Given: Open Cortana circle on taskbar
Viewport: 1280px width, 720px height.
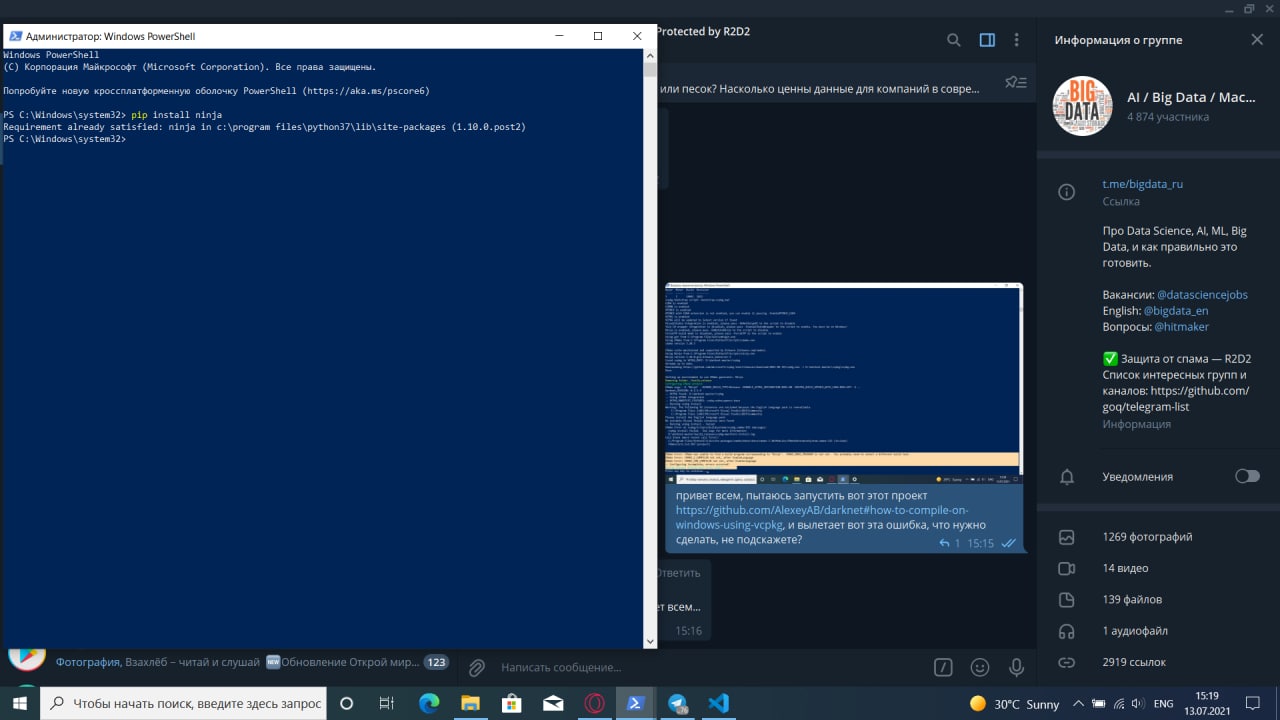Looking at the screenshot, I should pos(347,703).
